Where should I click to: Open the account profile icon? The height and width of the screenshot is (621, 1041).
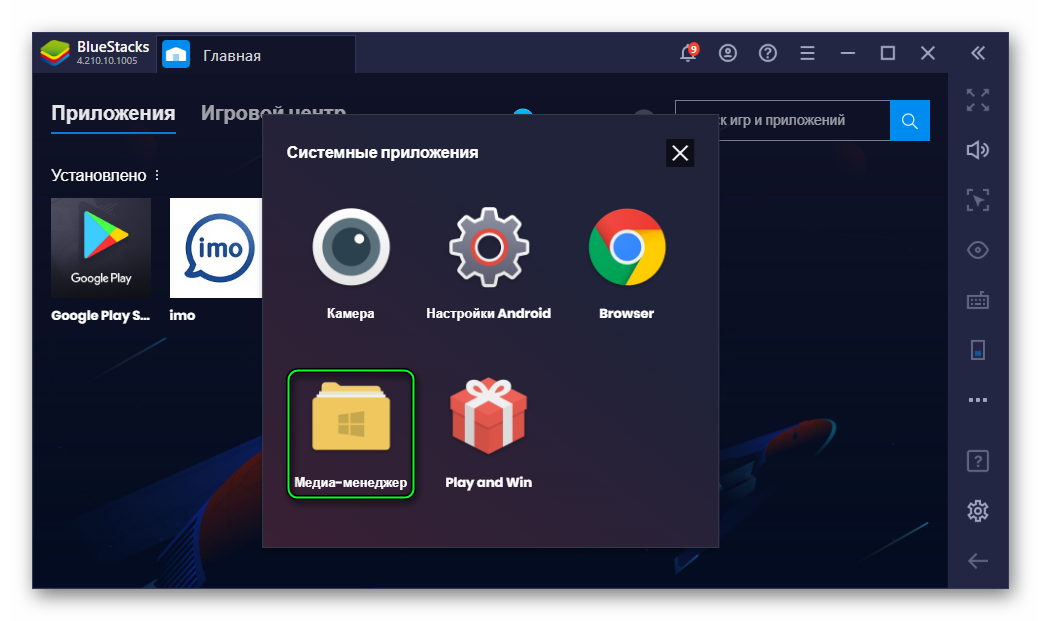[x=728, y=53]
